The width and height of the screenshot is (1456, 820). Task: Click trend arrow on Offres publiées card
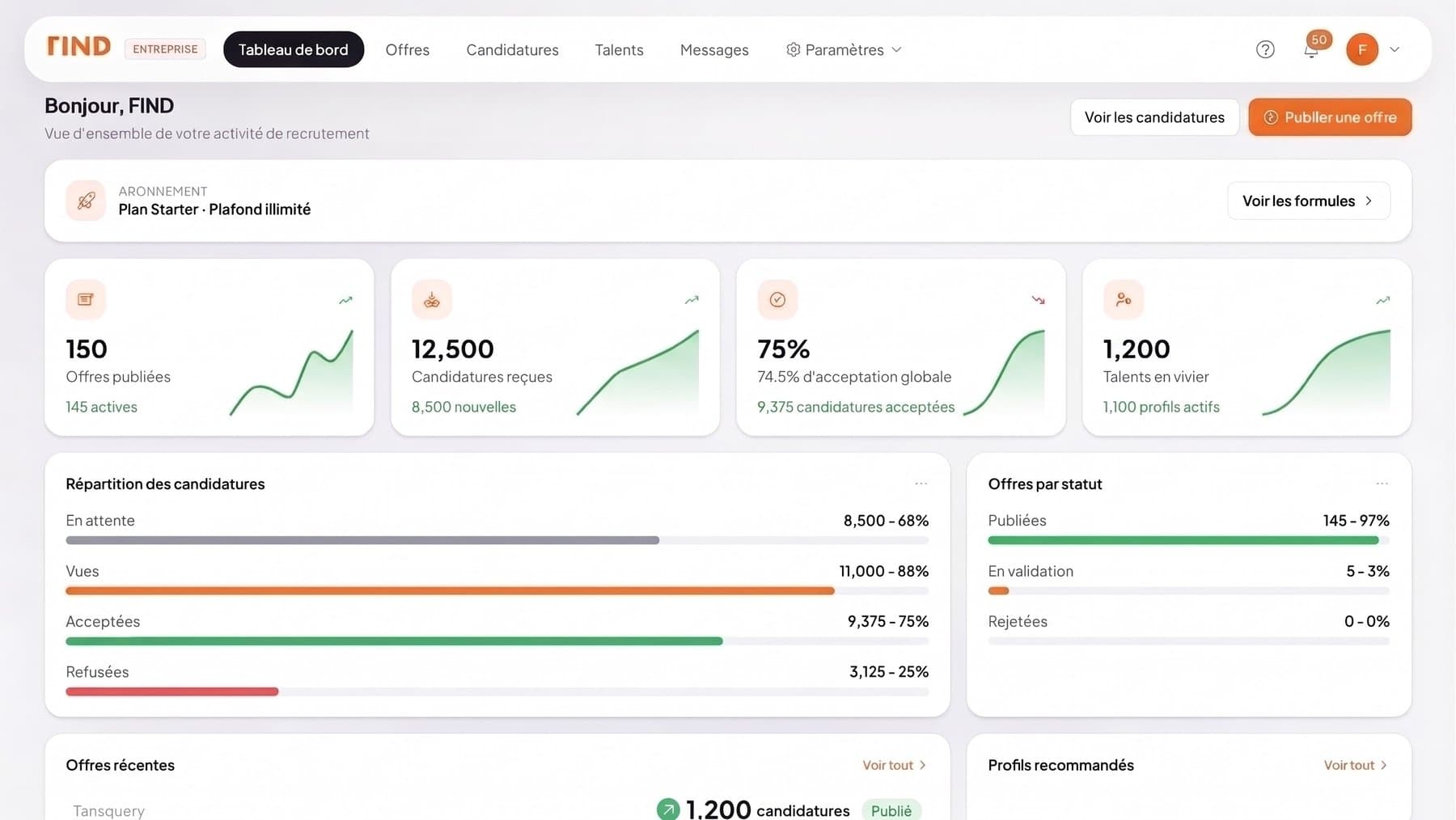click(345, 300)
